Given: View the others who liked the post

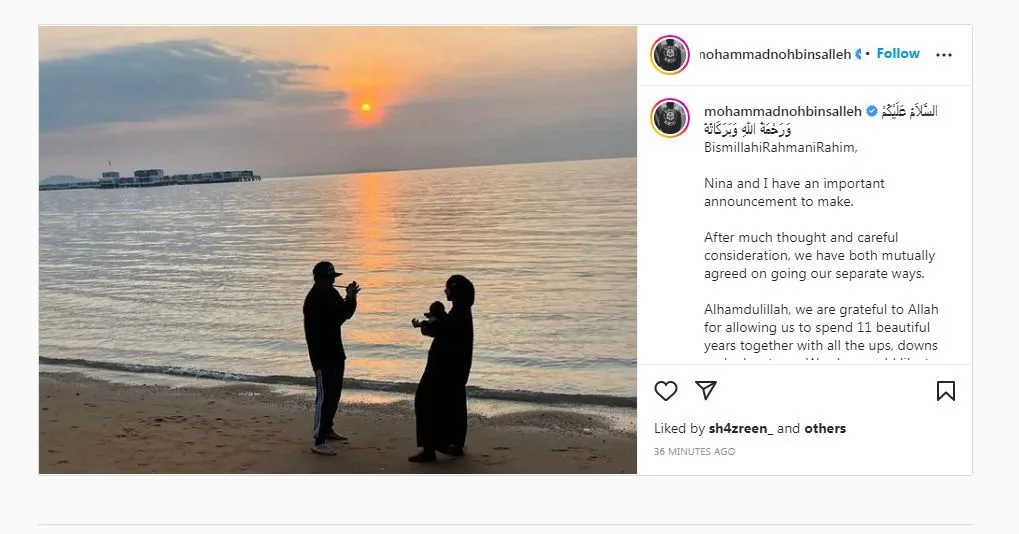Looking at the screenshot, I should (x=825, y=428).
